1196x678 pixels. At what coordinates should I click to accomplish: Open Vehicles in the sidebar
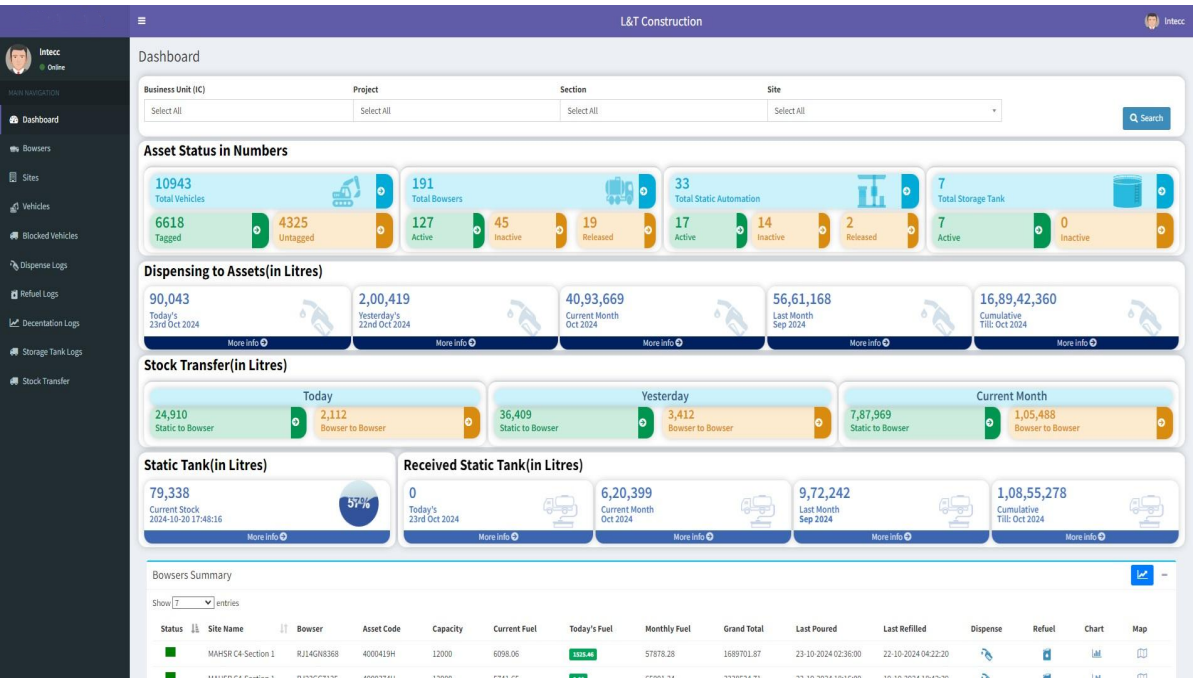click(x=65, y=207)
